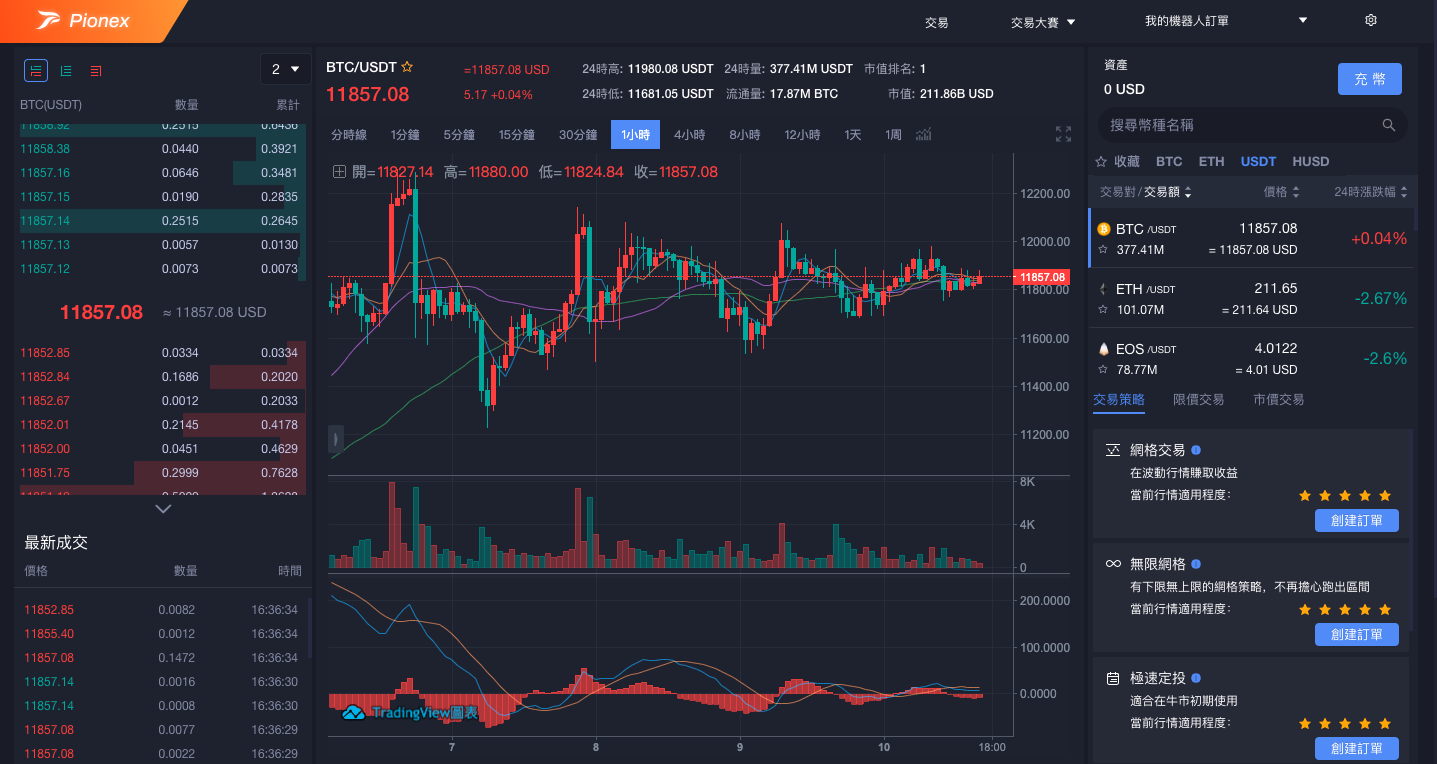Viewport: 1437px width, 764px height.
Task: Sort the pair list by 價格
Action: pyautogui.click(x=1281, y=192)
